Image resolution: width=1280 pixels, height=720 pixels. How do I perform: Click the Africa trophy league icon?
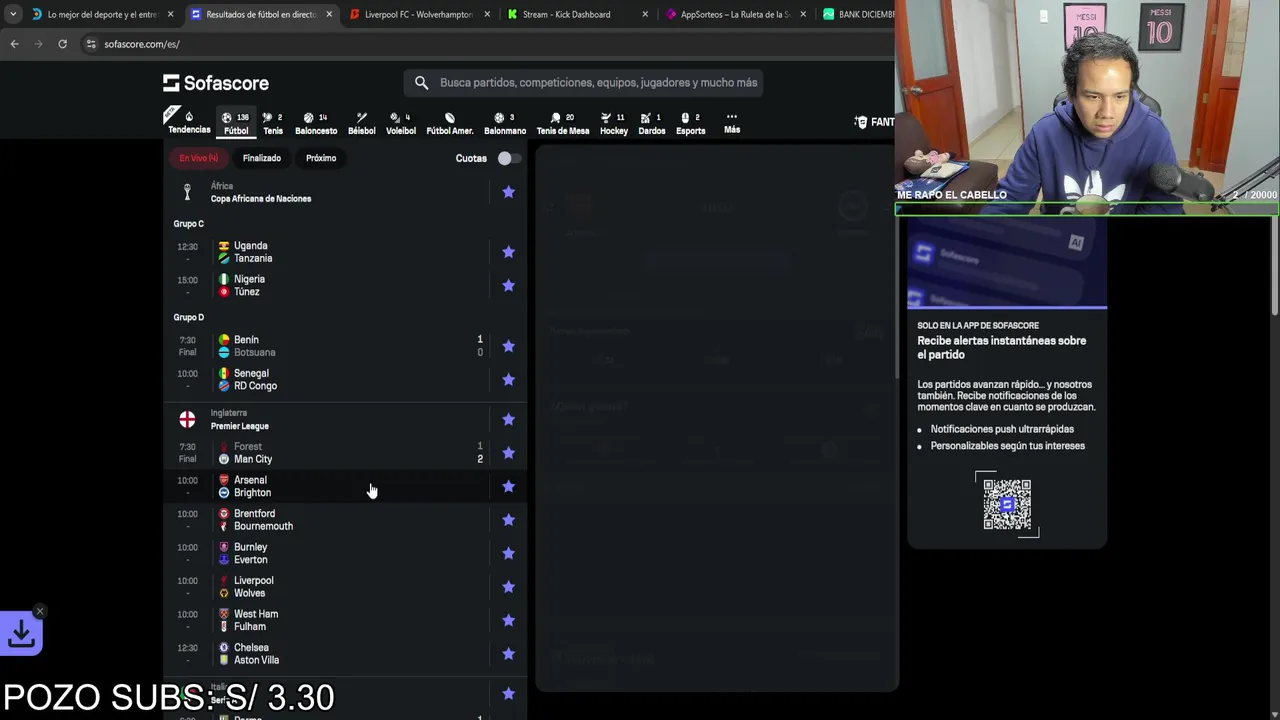[x=187, y=192]
